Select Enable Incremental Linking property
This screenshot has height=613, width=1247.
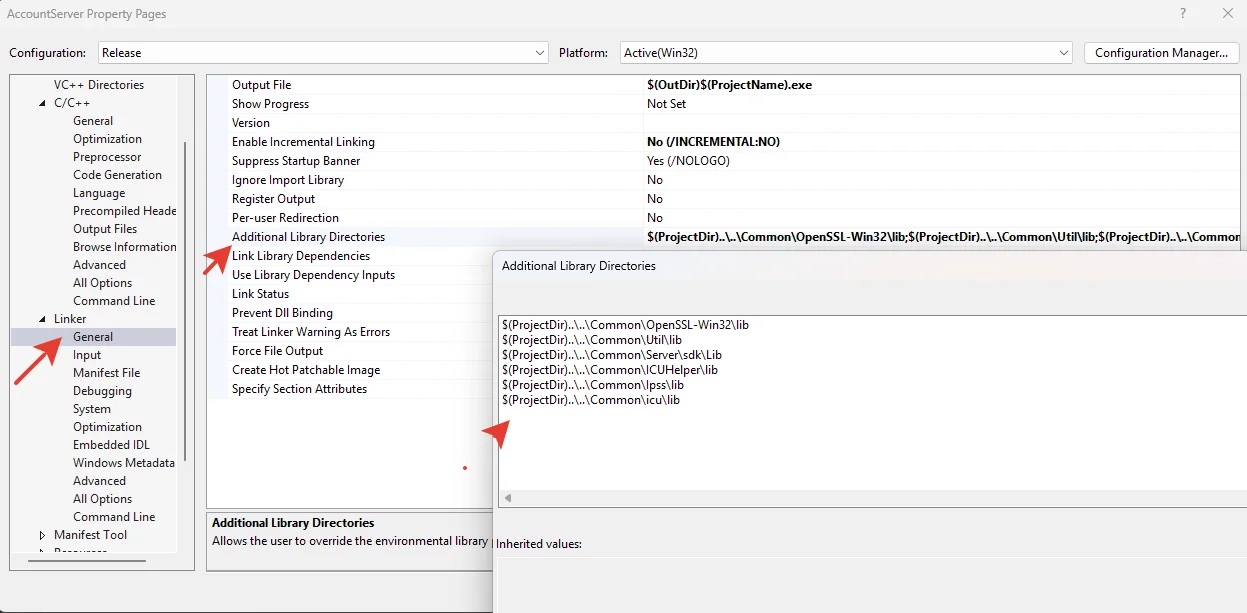(303, 142)
